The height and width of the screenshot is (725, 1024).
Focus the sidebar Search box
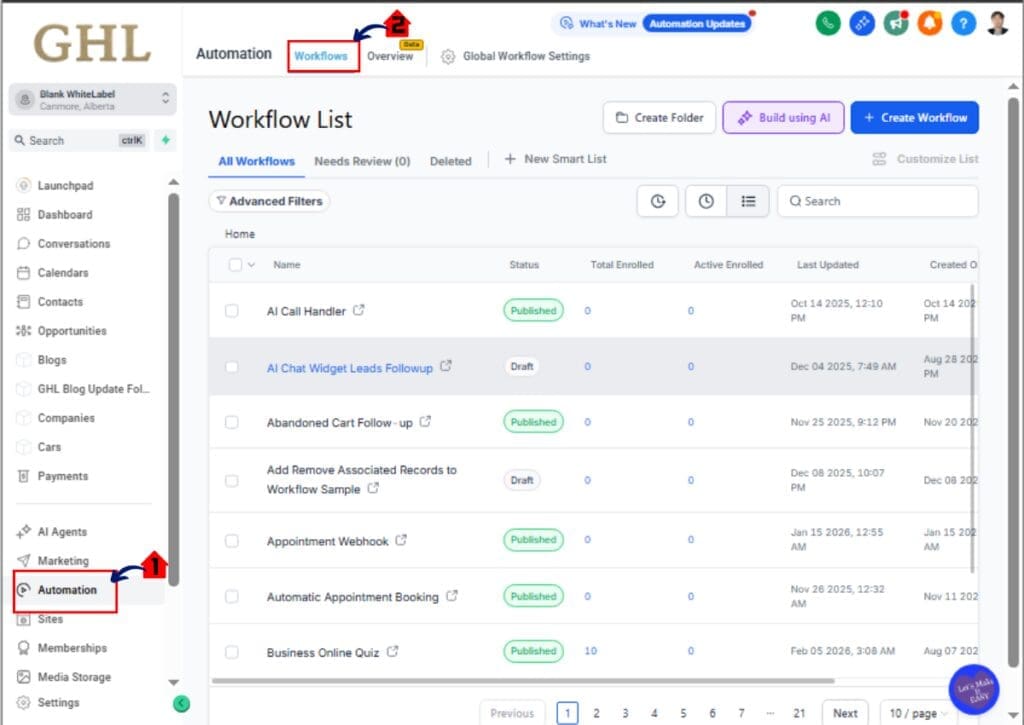(80, 140)
